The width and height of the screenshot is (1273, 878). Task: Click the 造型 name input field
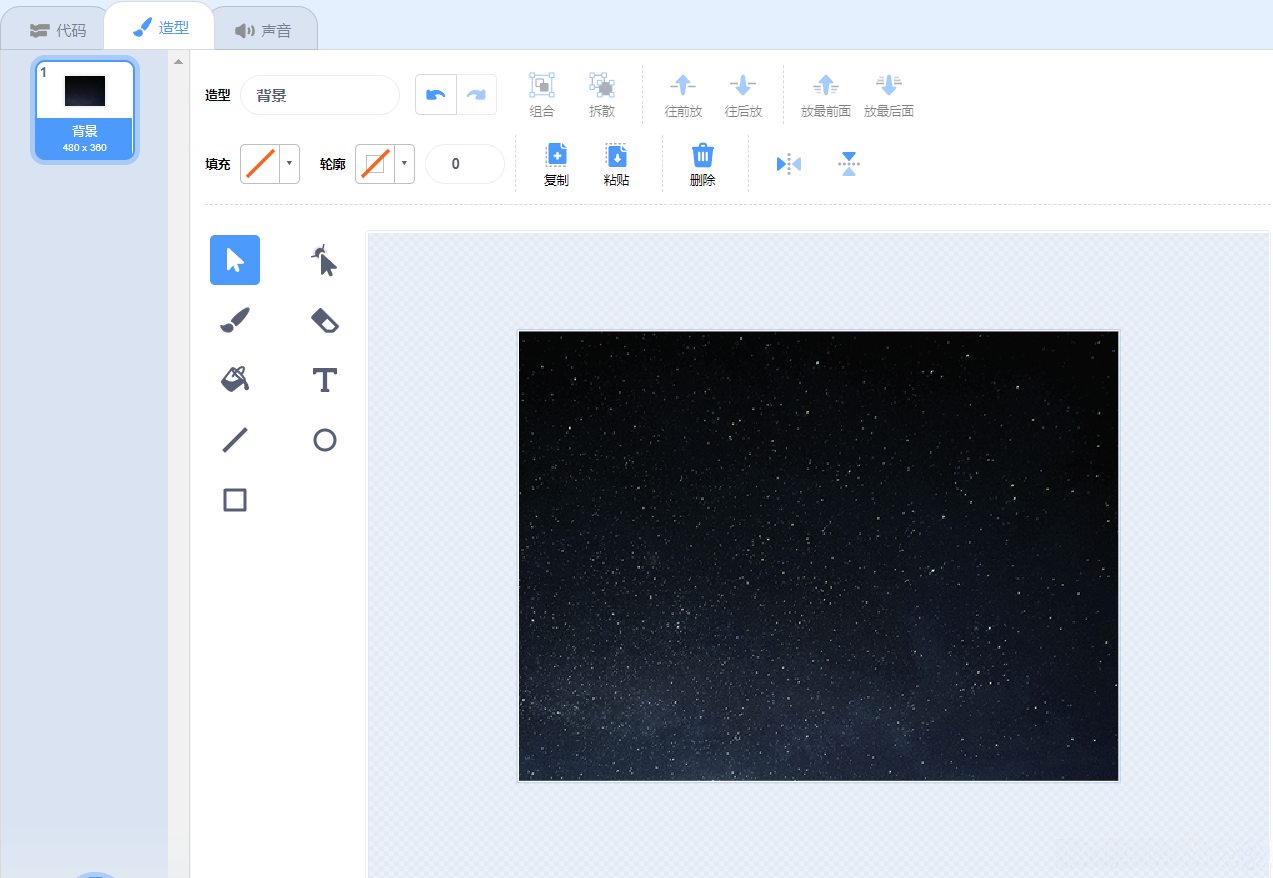(x=320, y=96)
